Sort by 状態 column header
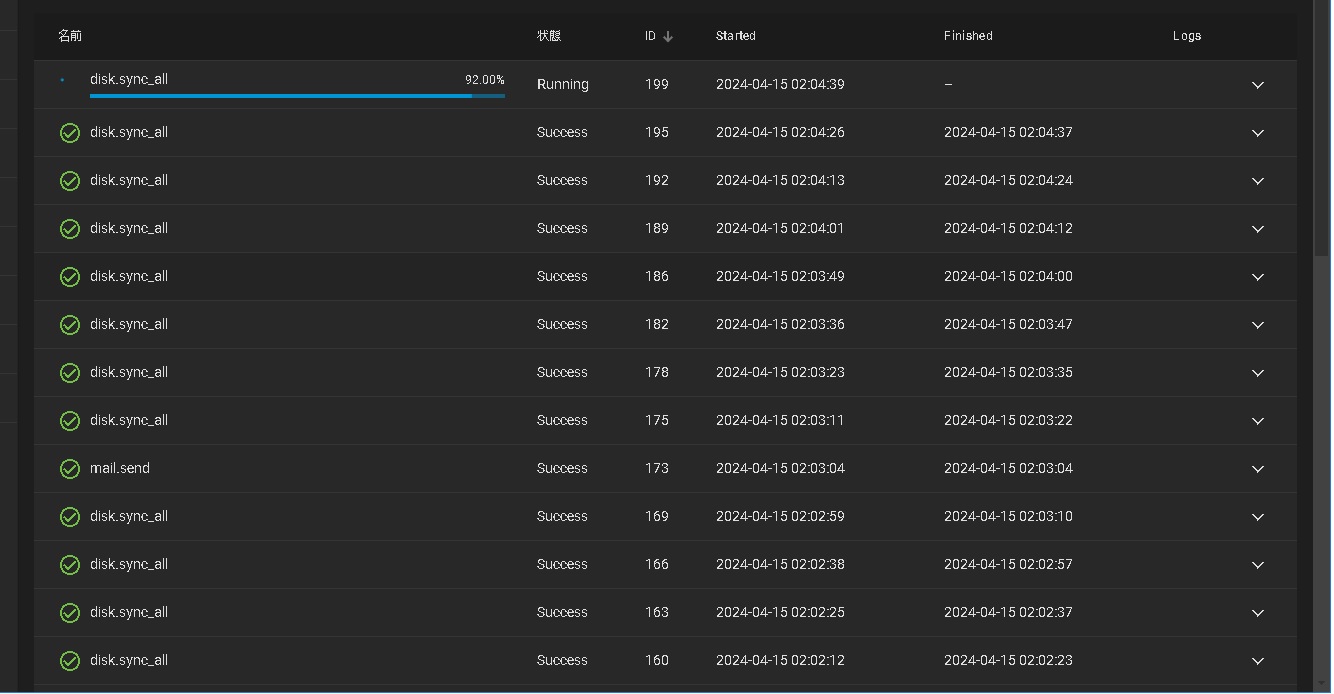Viewport: 1334px width, 694px height. pos(549,36)
